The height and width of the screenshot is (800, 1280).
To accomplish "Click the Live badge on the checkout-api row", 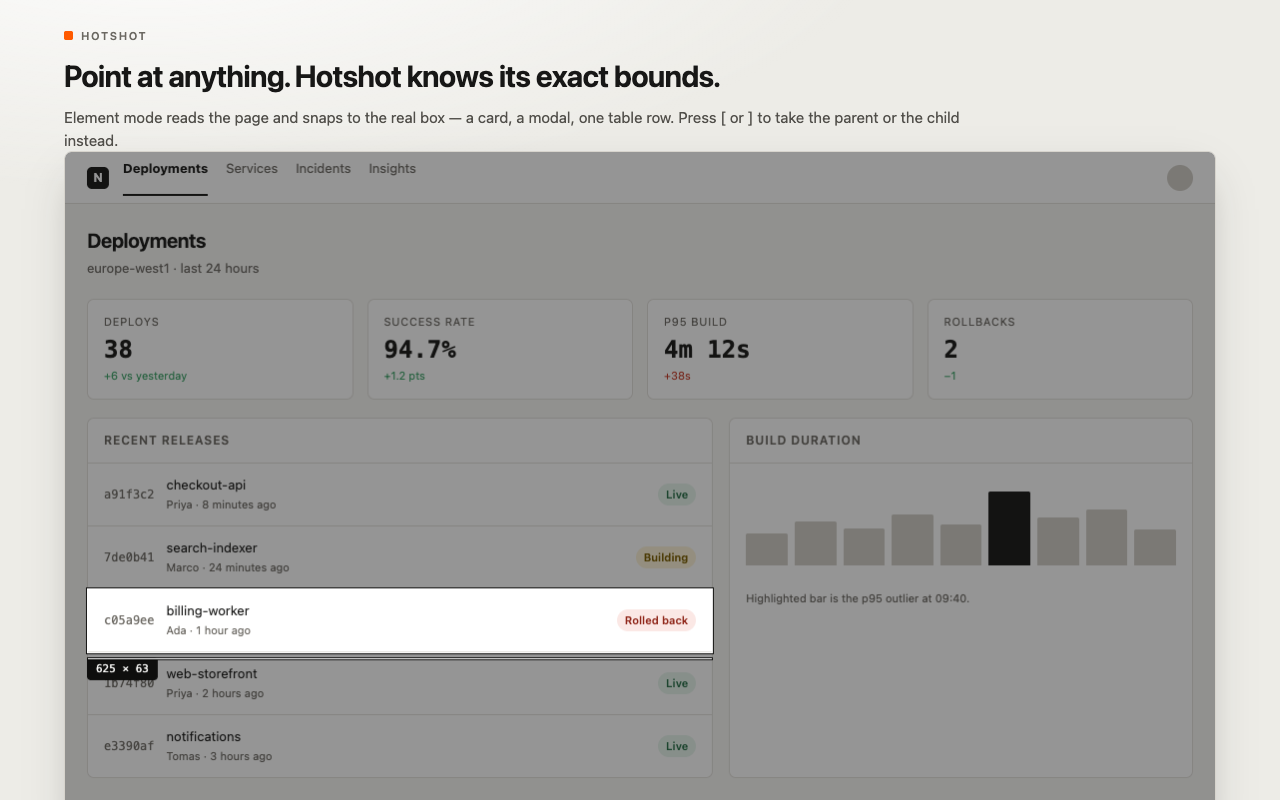I will click(677, 495).
